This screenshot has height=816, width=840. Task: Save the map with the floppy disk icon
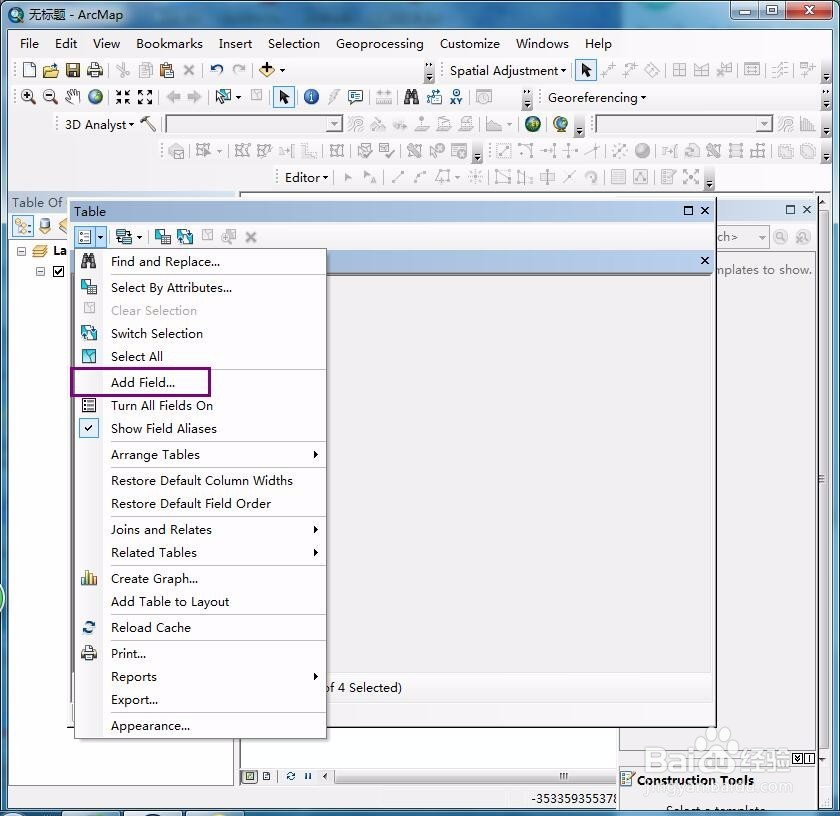click(x=73, y=70)
